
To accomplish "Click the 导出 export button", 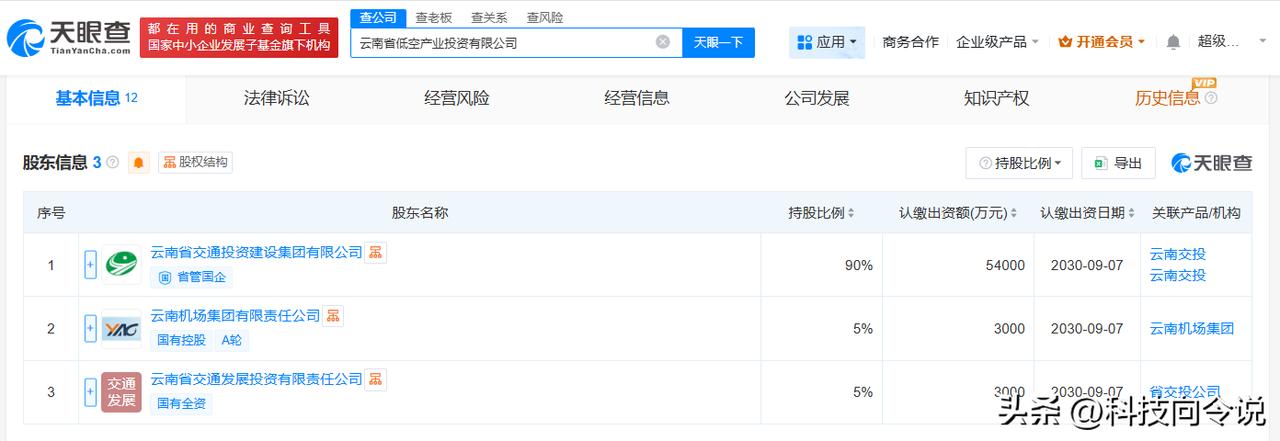I will [x=1119, y=163].
